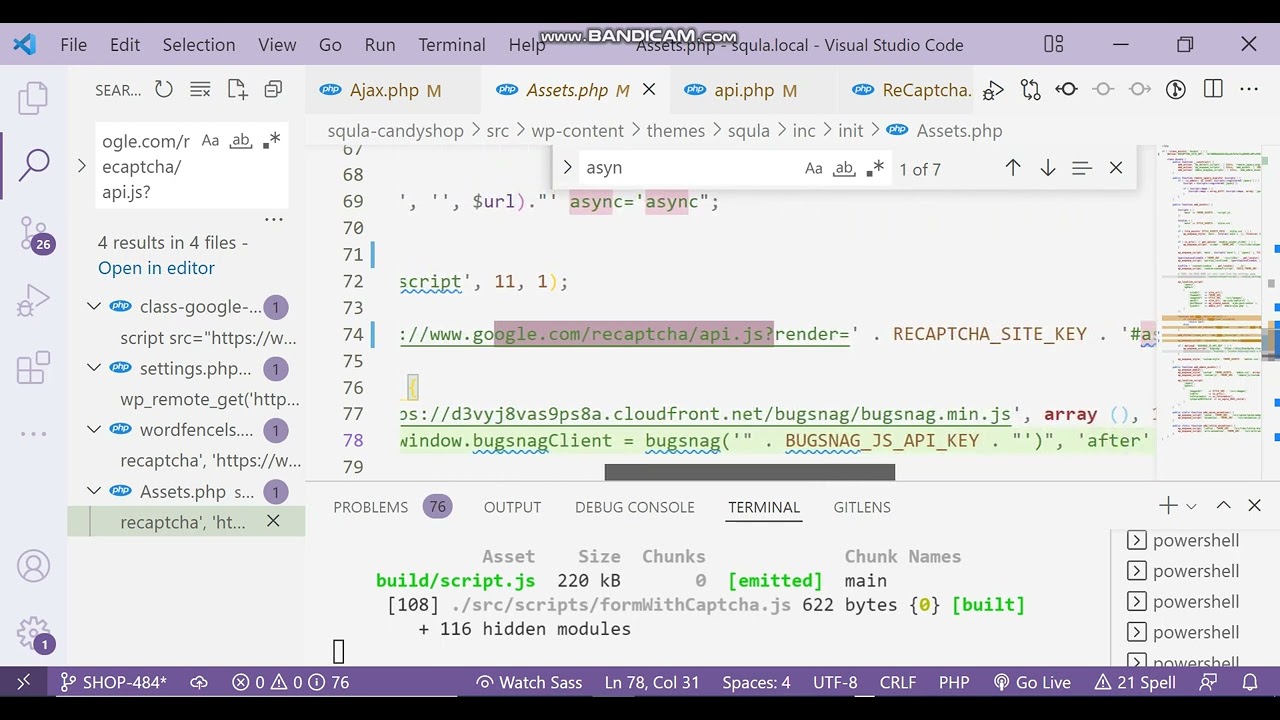Toggle Match Case in find widget
Viewport: 1280px width, 720px height.
(814, 168)
